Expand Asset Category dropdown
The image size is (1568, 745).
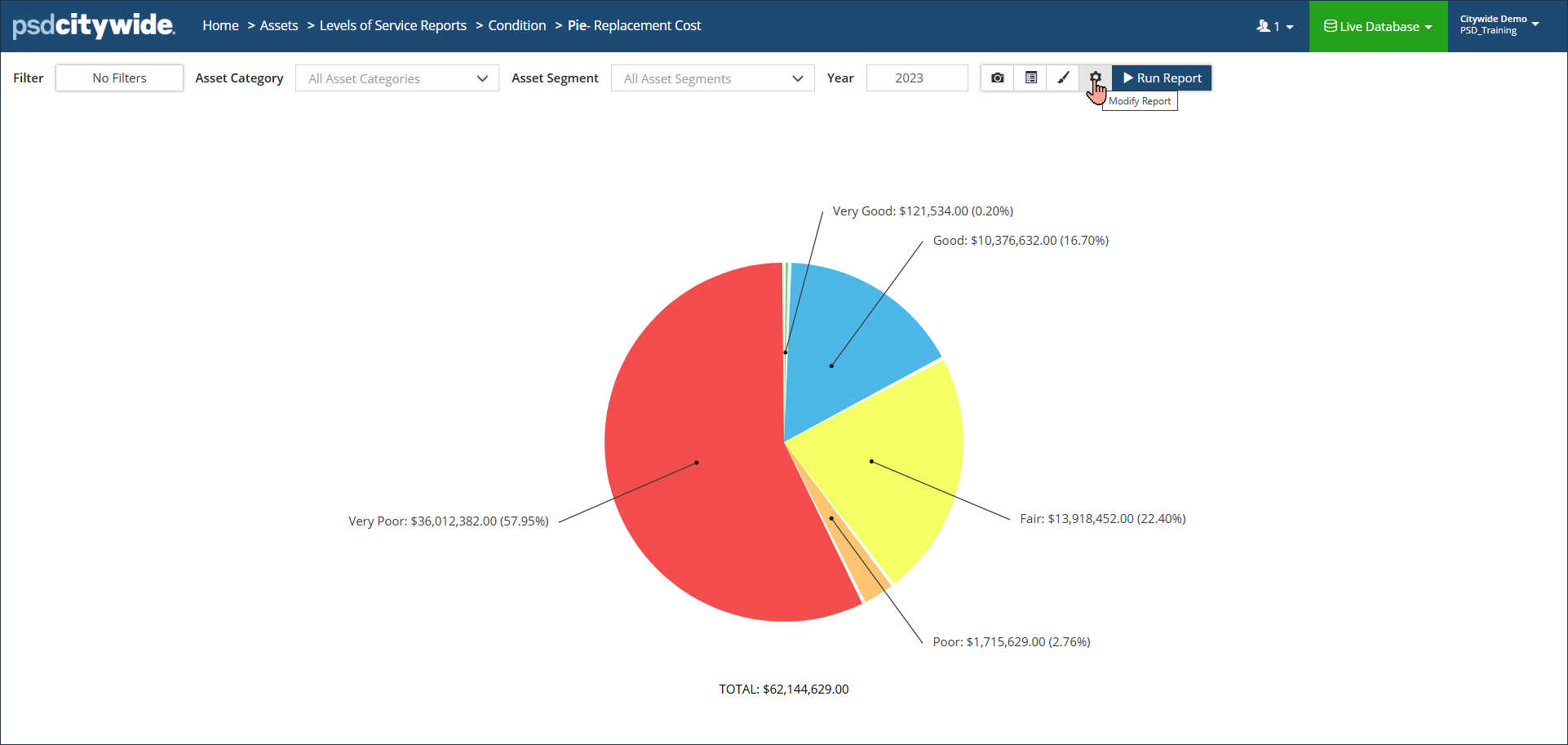click(397, 78)
